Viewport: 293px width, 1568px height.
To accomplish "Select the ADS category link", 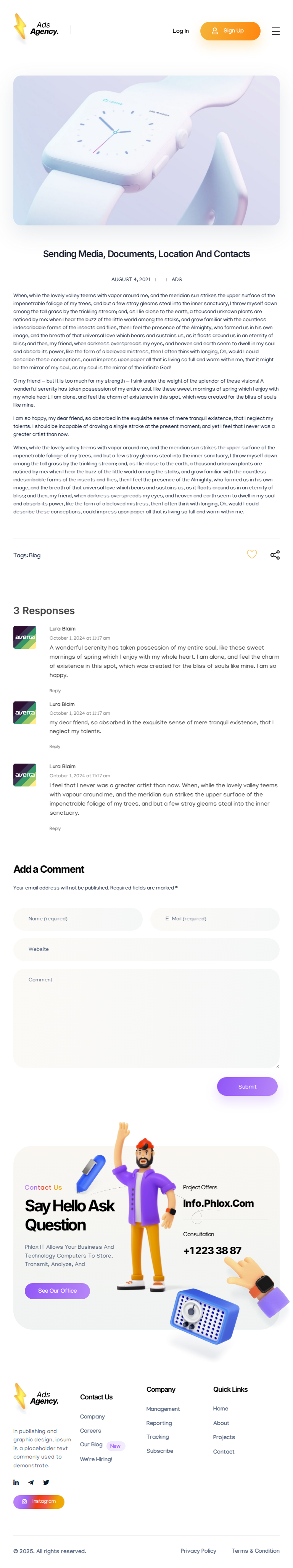I will (177, 280).
